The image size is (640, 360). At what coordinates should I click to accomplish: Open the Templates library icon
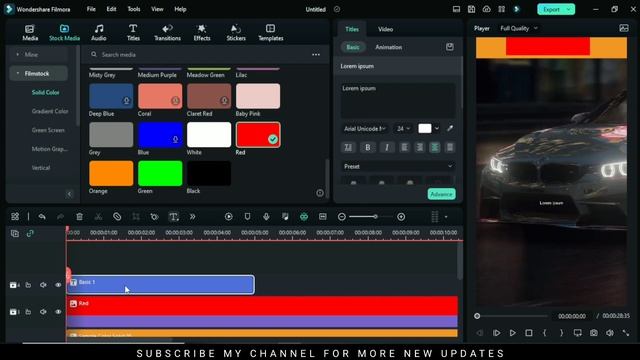click(x=271, y=32)
